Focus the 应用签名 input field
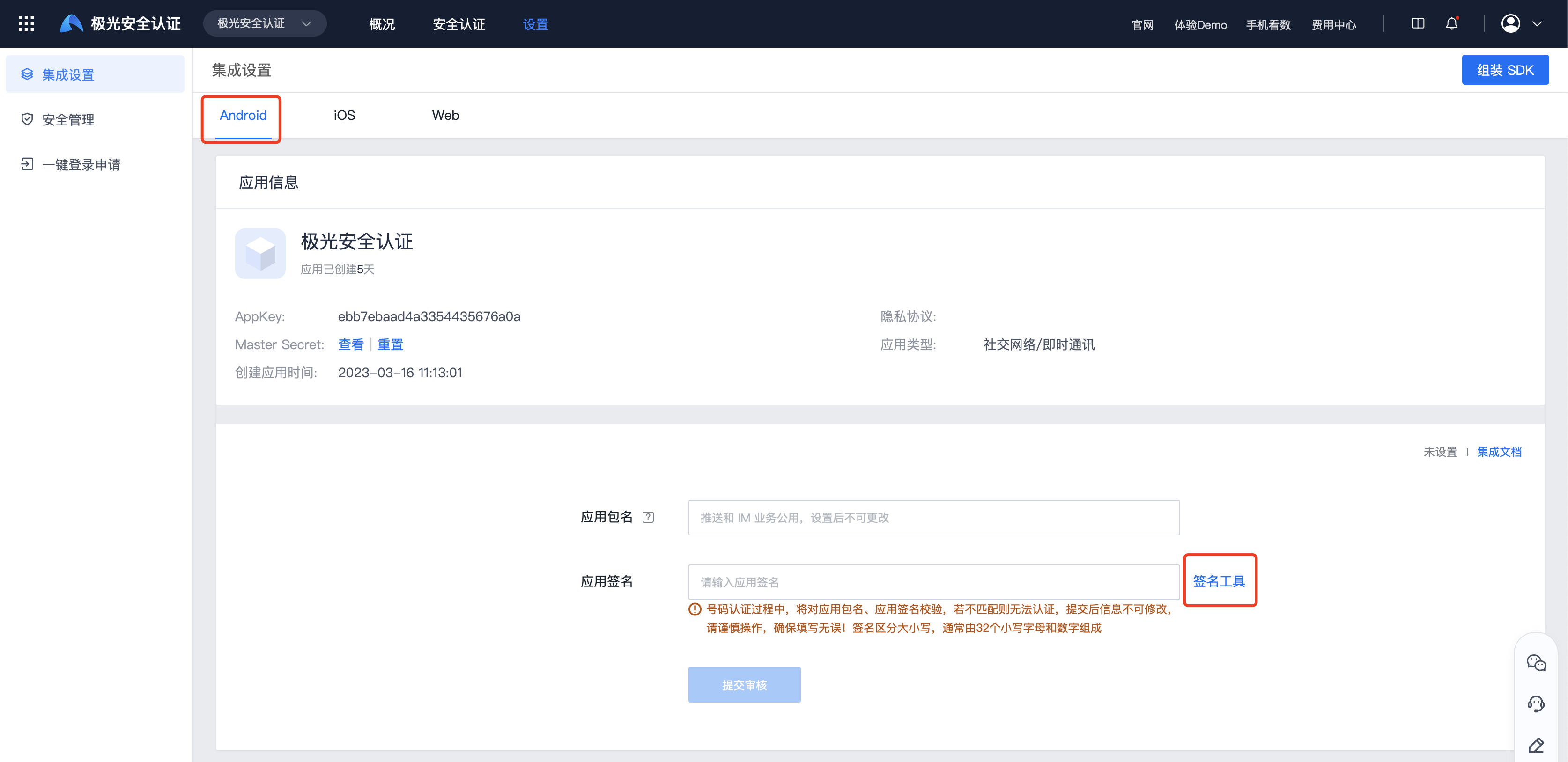This screenshot has width=1568, height=762. [934, 582]
